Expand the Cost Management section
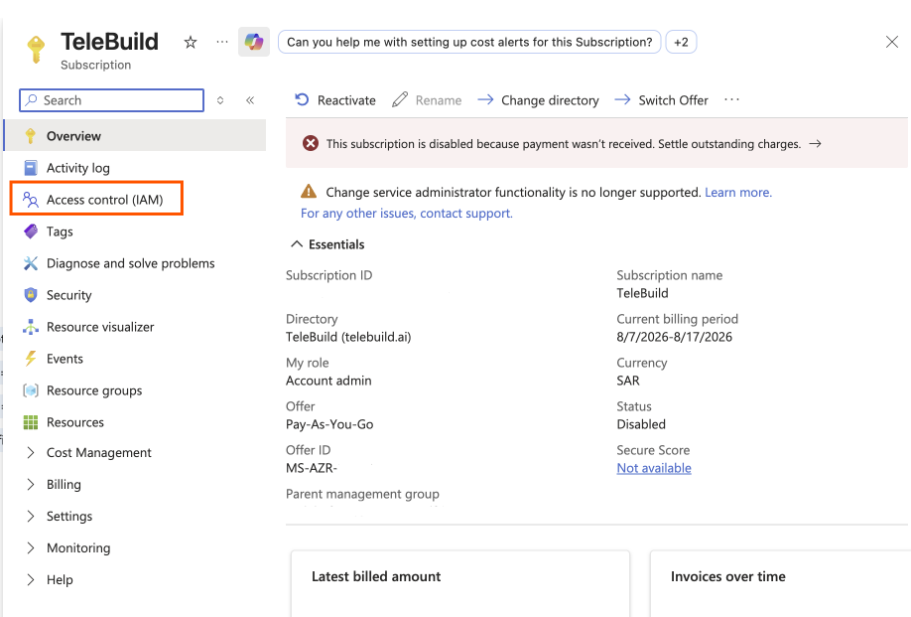Viewport: 911px width, 617px height. [31, 453]
